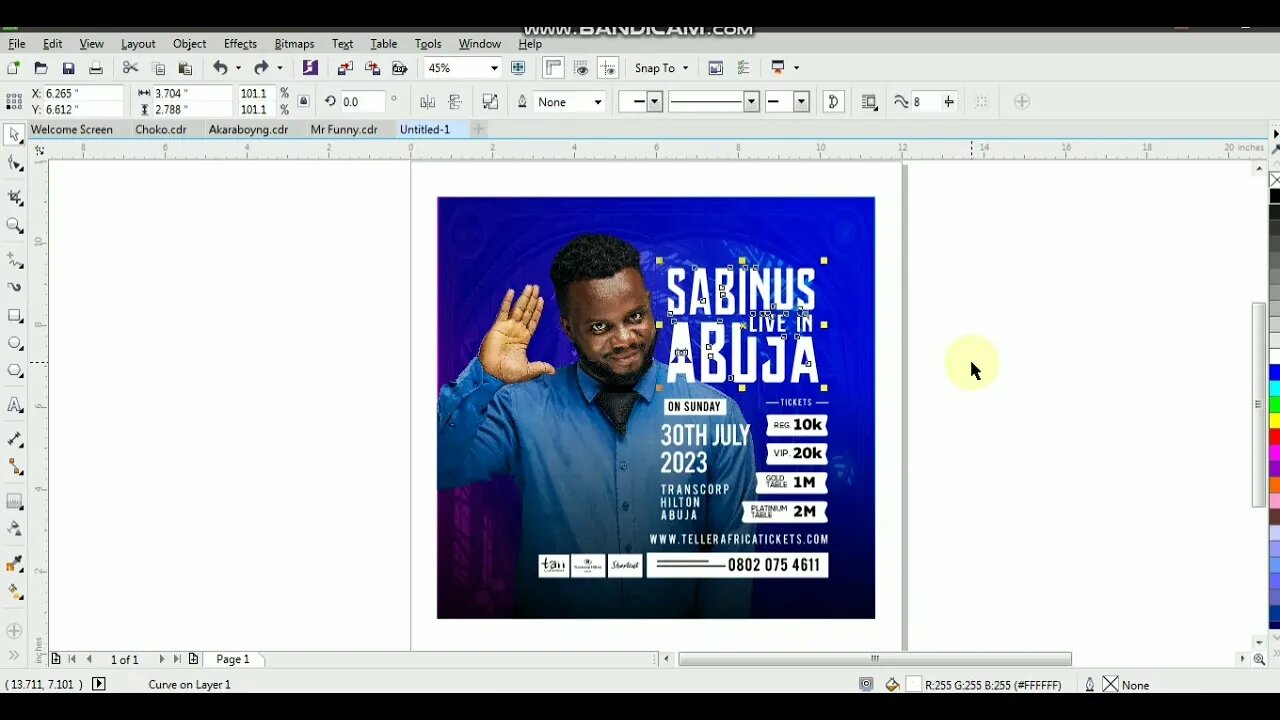Viewport: 1280px width, 720px height.
Task: Expand the application launcher dropdown
Action: 796,68
